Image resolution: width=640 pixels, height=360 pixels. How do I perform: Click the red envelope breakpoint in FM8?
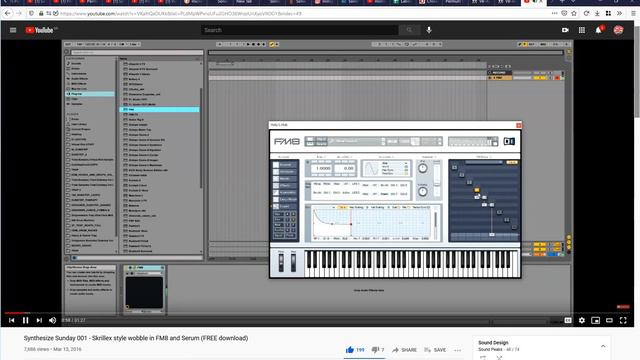pos(351,223)
